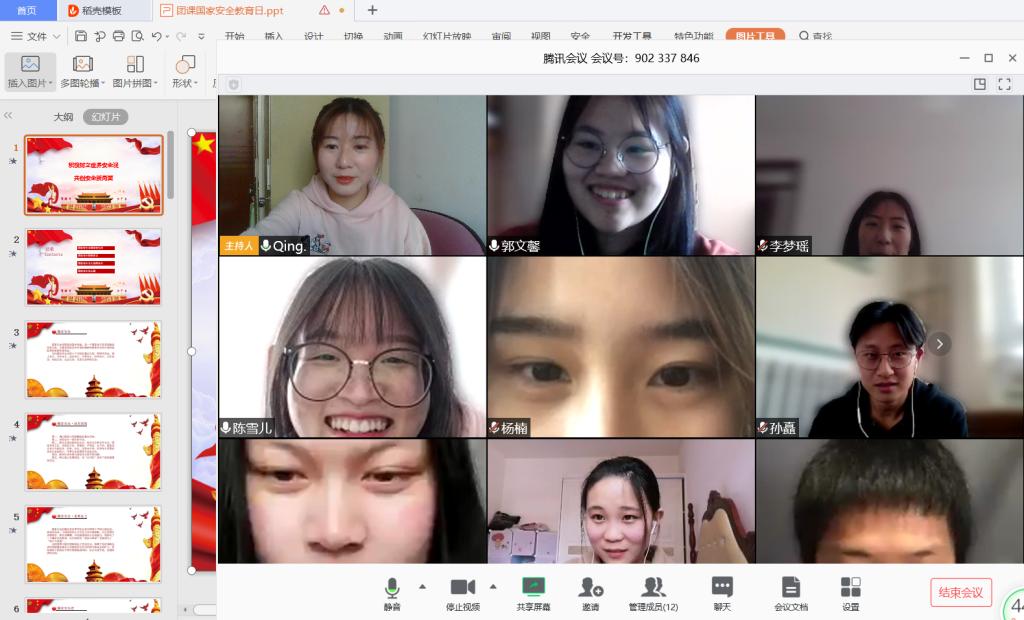Change video grid layout icon

(x=980, y=85)
